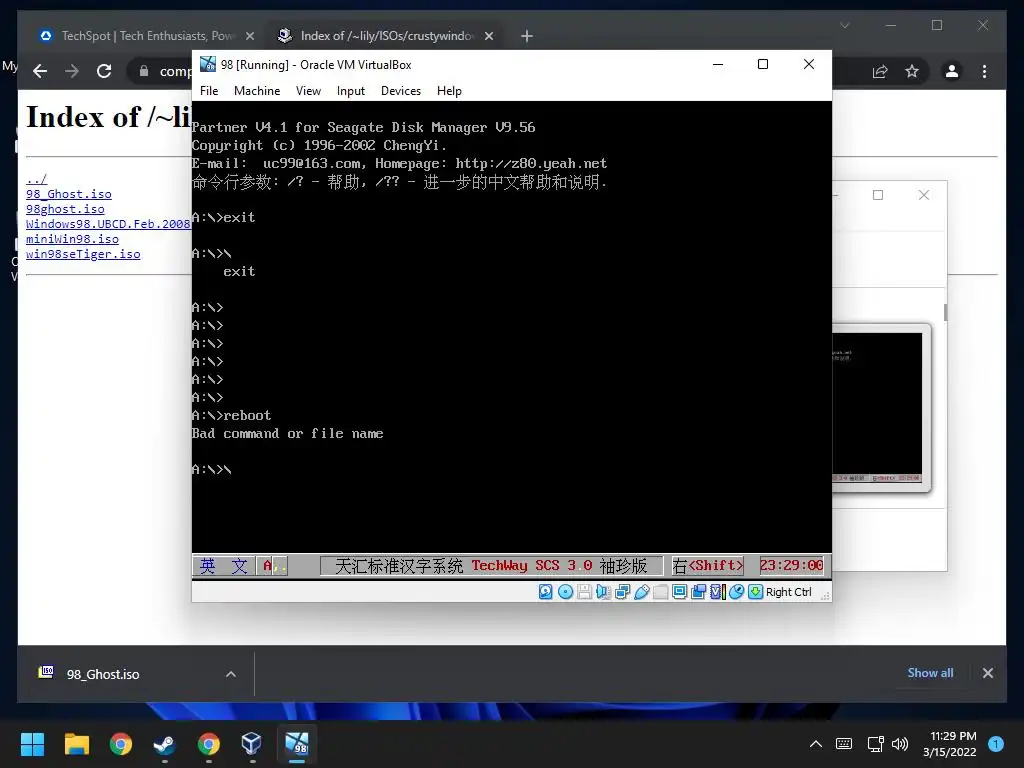Screen dimensions: 1024x768
Task: Open the audio settings icon in VirtualBox status bar
Action: tap(603, 592)
